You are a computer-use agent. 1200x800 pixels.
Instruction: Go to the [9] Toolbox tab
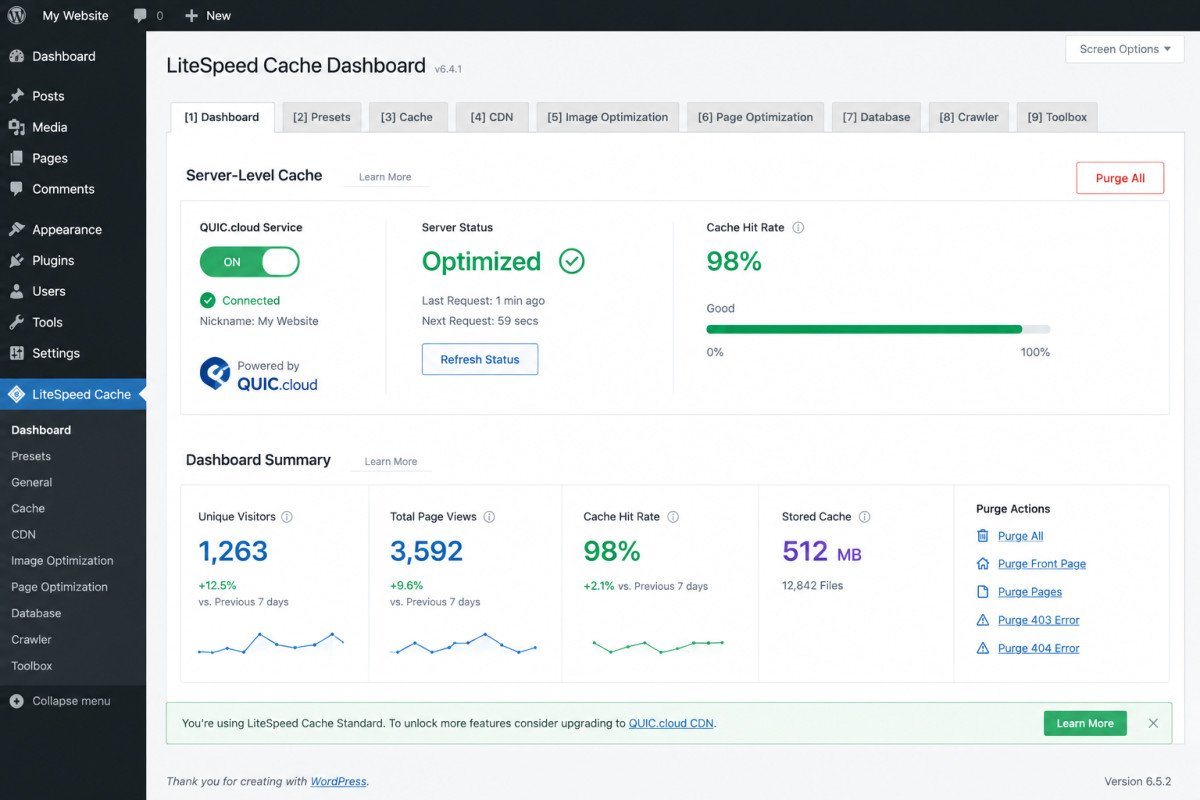tap(1057, 117)
